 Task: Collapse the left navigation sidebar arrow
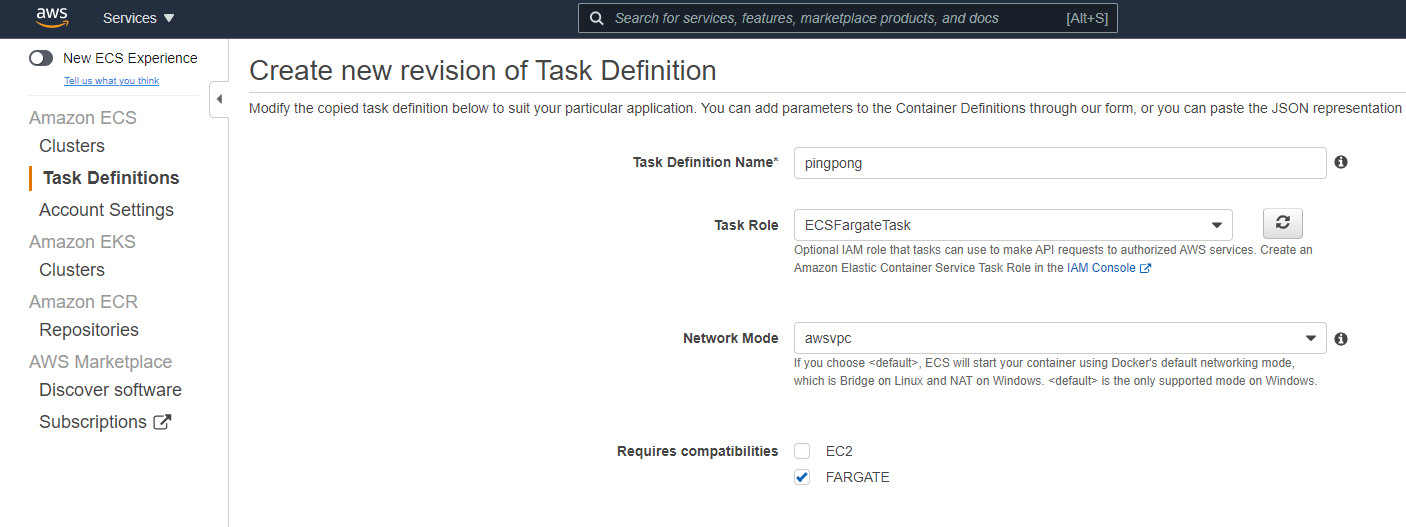pyautogui.click(x=219, y=99)
